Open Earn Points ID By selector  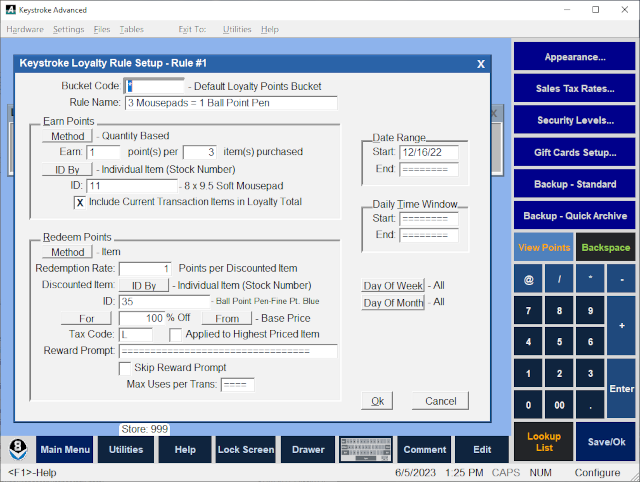tap(68, 169)
